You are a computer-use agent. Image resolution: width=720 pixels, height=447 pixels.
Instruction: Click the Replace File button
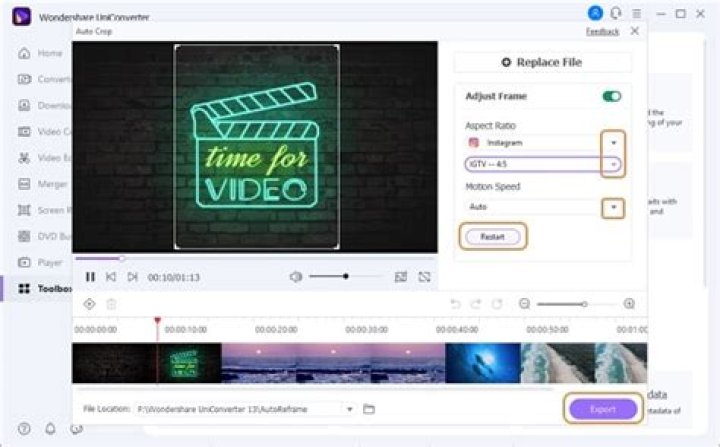(x=543, y=62)
